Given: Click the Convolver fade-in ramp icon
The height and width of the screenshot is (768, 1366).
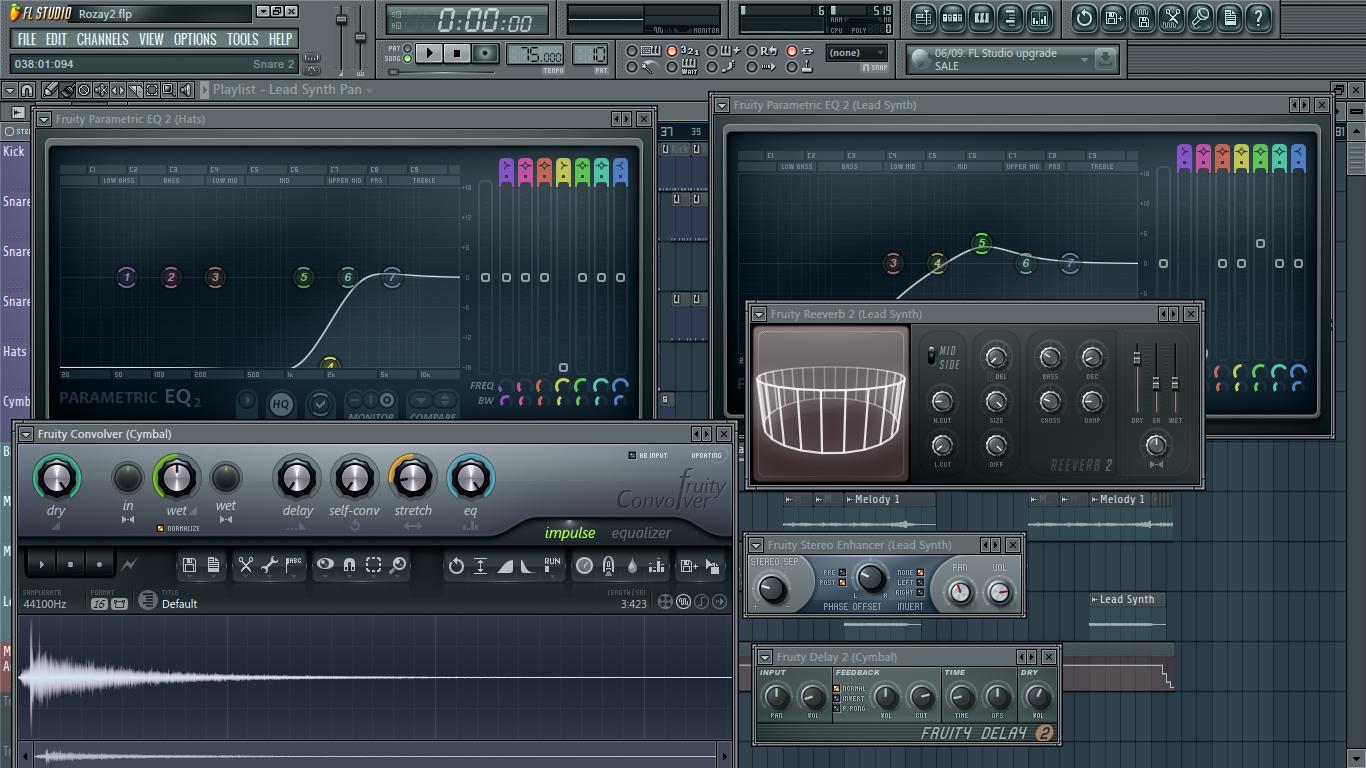Looking at the screenshot, I should (505, 566).
